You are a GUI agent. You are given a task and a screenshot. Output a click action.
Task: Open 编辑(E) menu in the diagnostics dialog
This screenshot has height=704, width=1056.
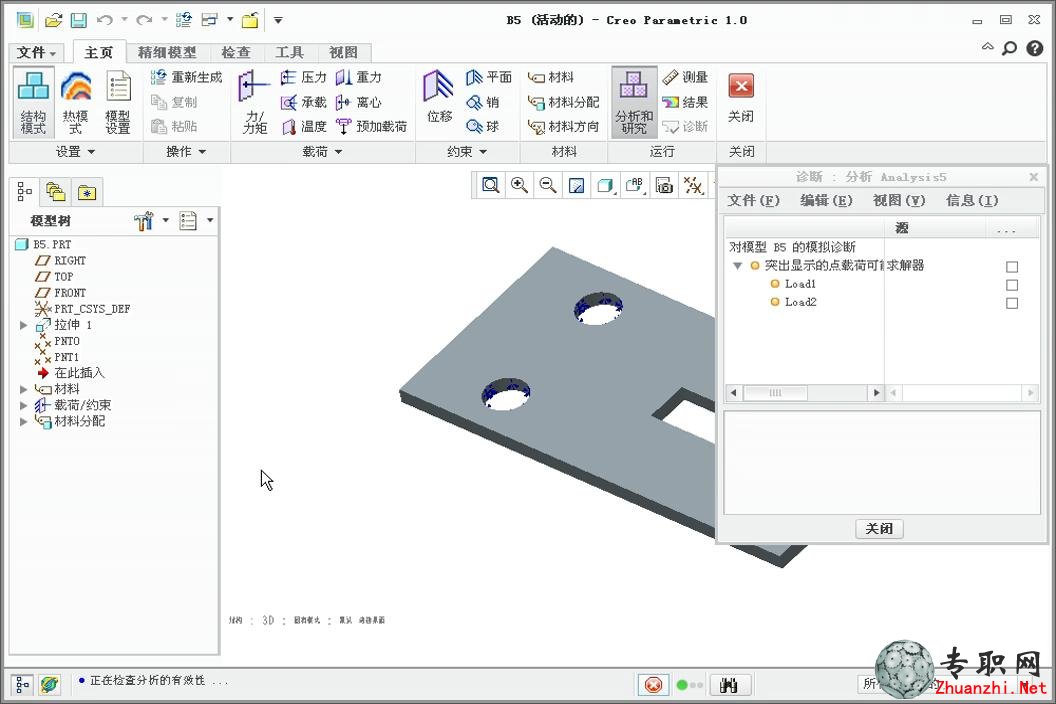coord(826,200)
